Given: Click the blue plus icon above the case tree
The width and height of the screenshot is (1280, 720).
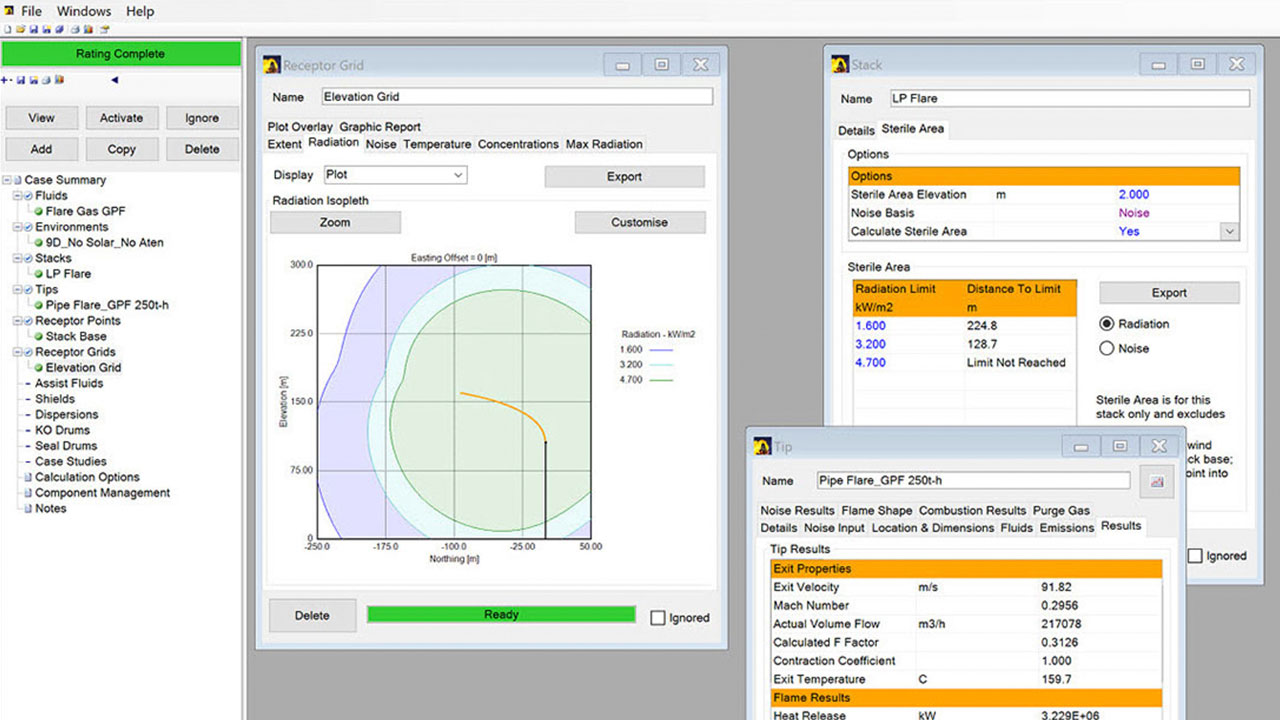Looking at the screenshot, I should (x=6, y=80).
